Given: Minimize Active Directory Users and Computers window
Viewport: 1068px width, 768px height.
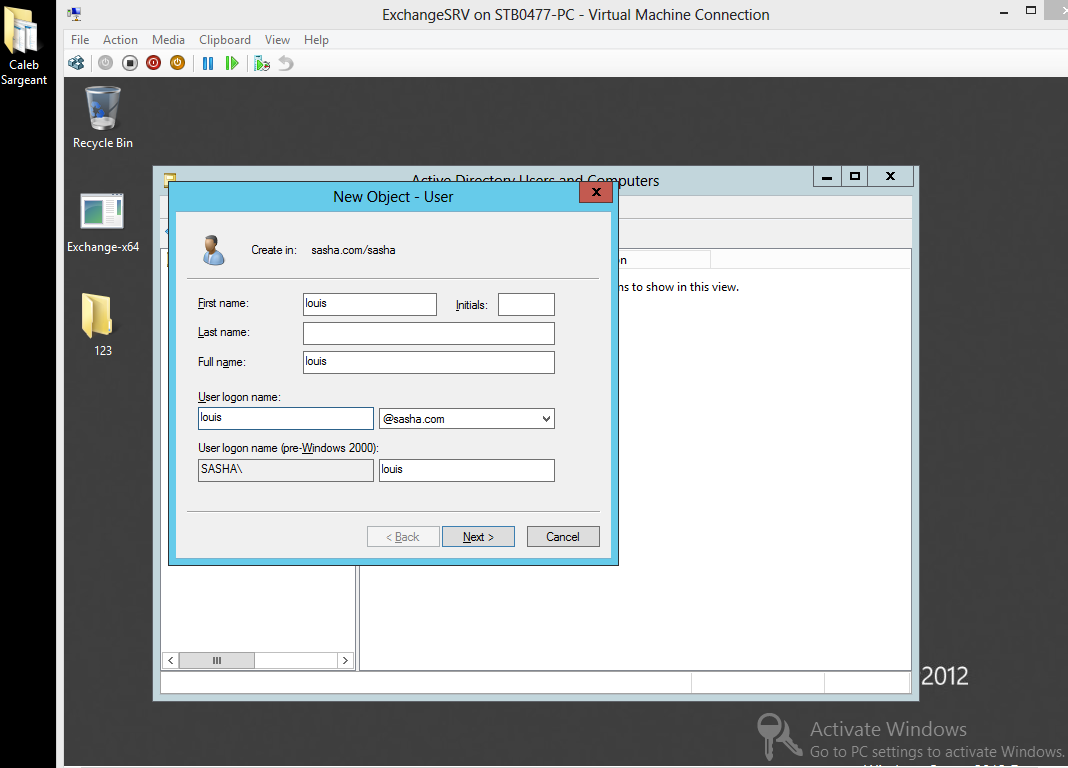Looking at the screenshot, I should click(827, 176).
